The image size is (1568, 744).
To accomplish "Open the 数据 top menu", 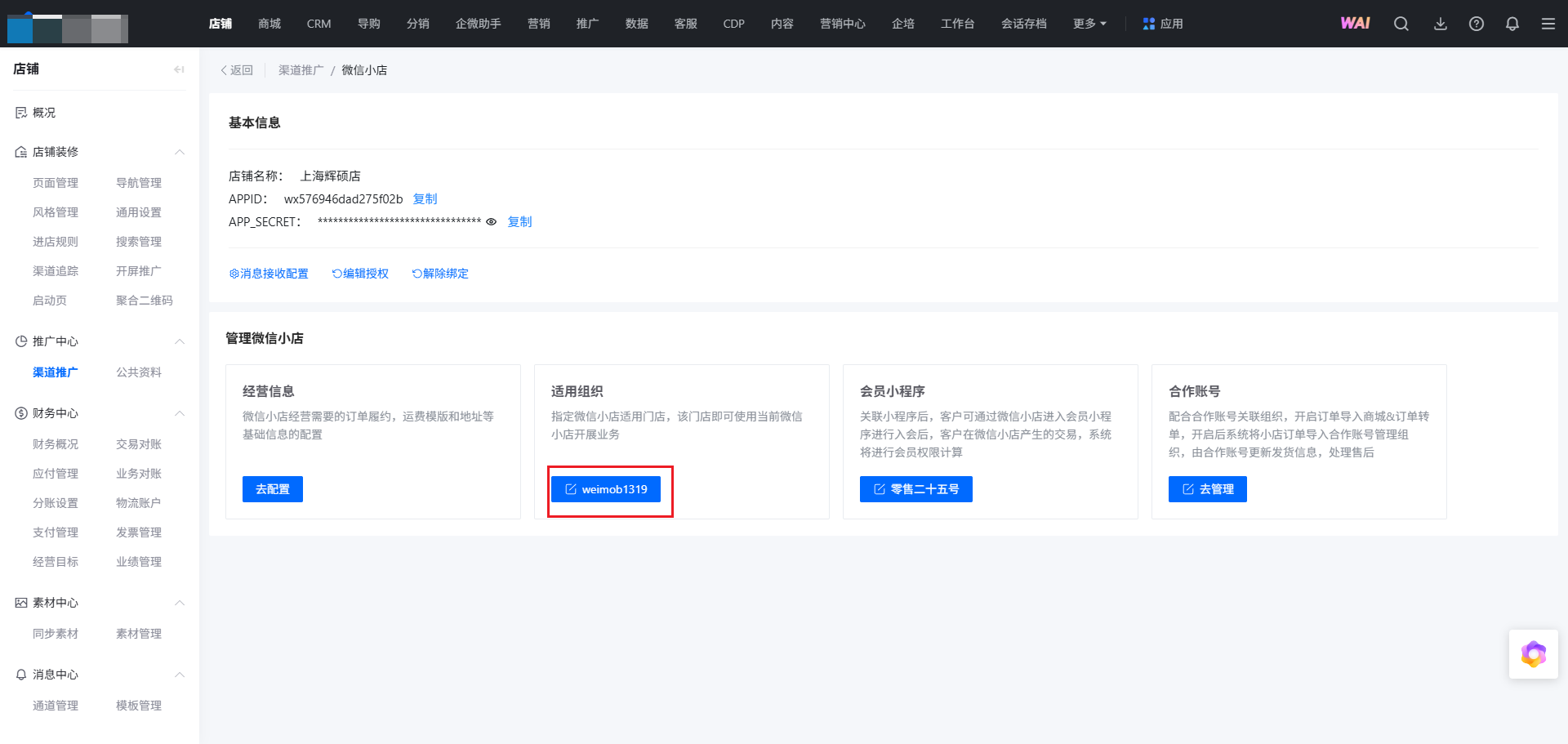I will click(x=637, y=24).
